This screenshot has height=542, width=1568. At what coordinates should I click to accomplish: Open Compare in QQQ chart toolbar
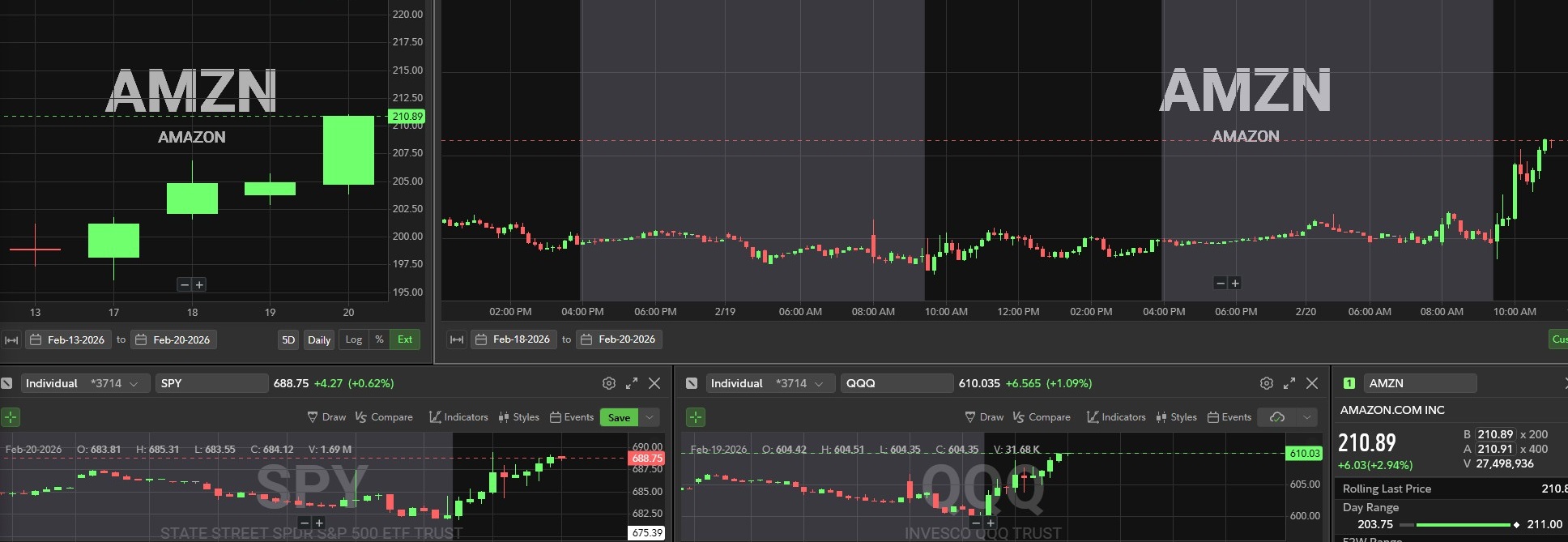(1042, 417)
